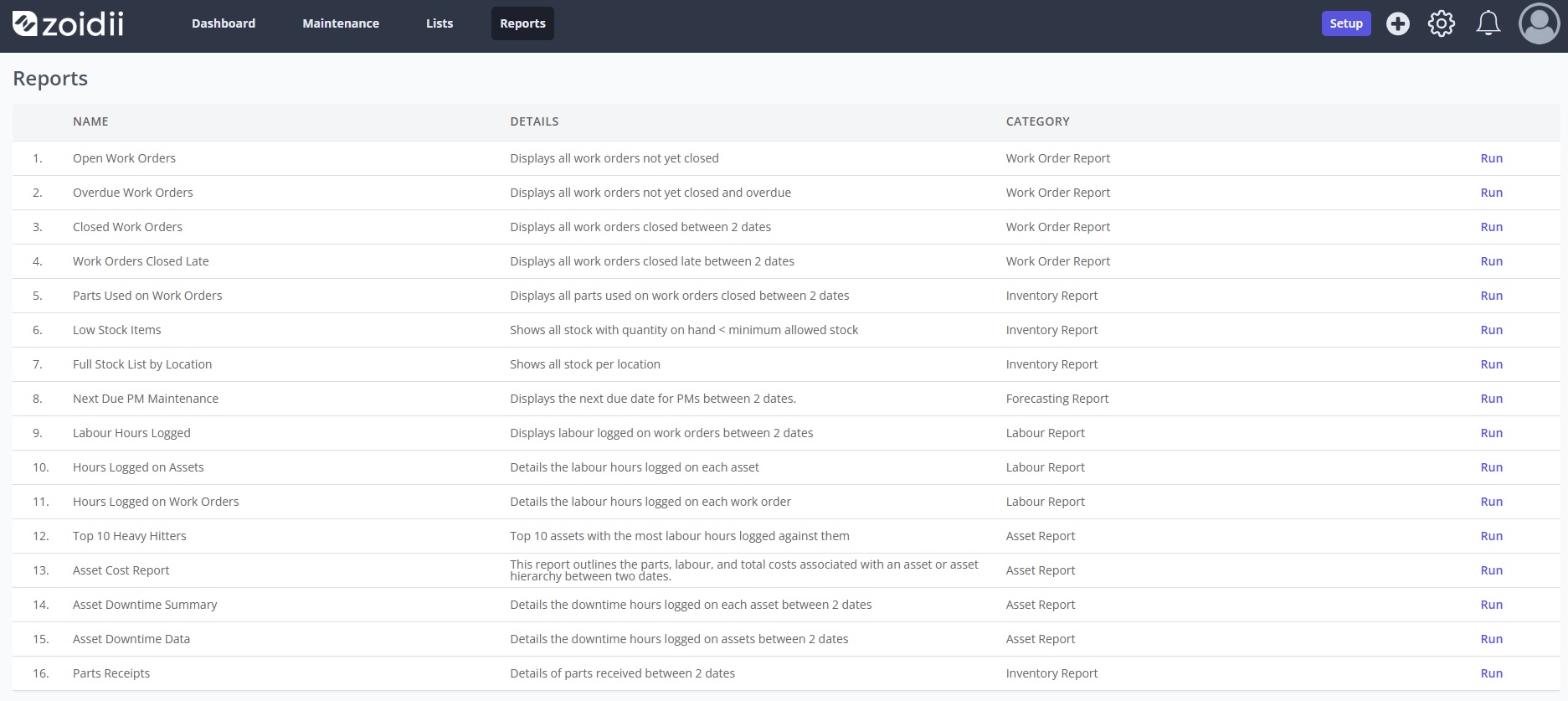Run the Top 10 Heavy Hitters report
Viewport: 1568px width, 701px height.
pyautogui.click(x=1491, y=536)
